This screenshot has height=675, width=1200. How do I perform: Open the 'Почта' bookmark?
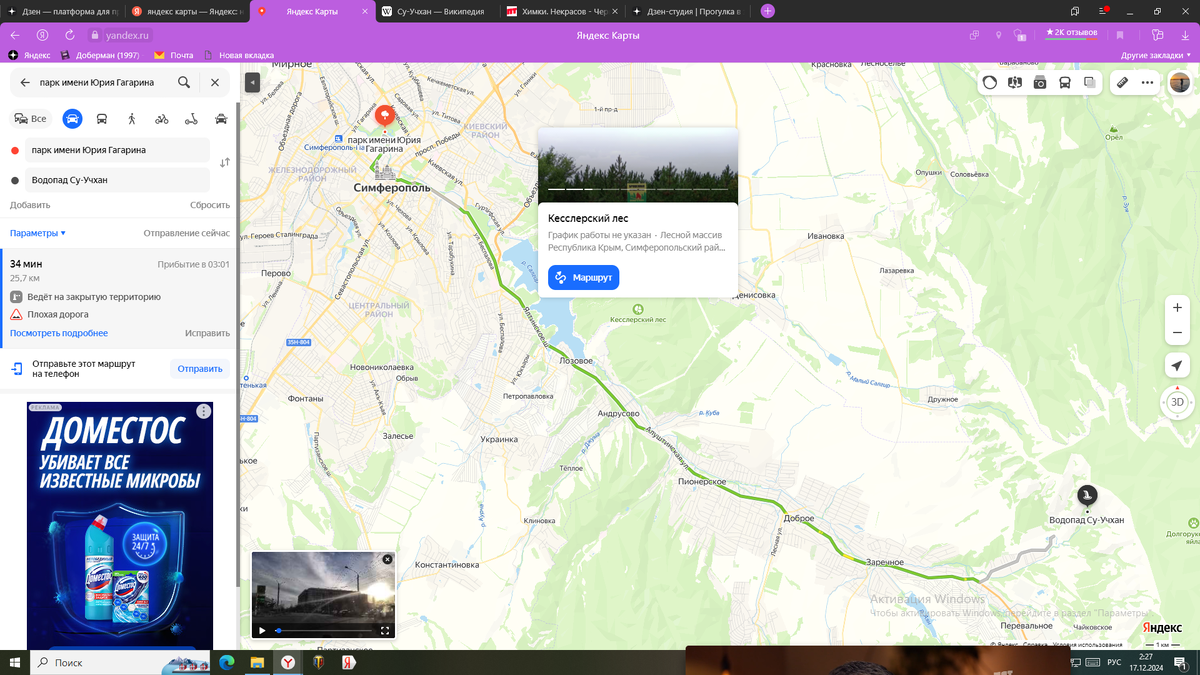click(174, 55)
